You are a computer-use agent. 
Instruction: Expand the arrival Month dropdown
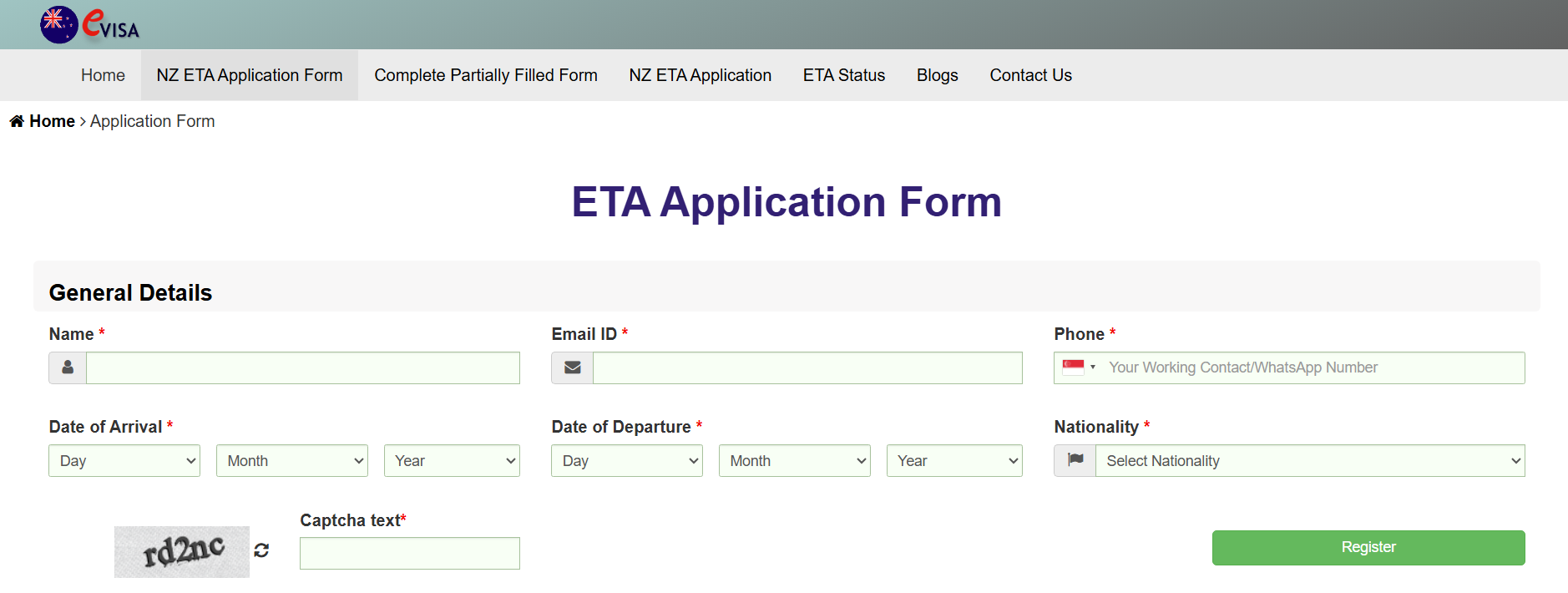tap(292, 461)
